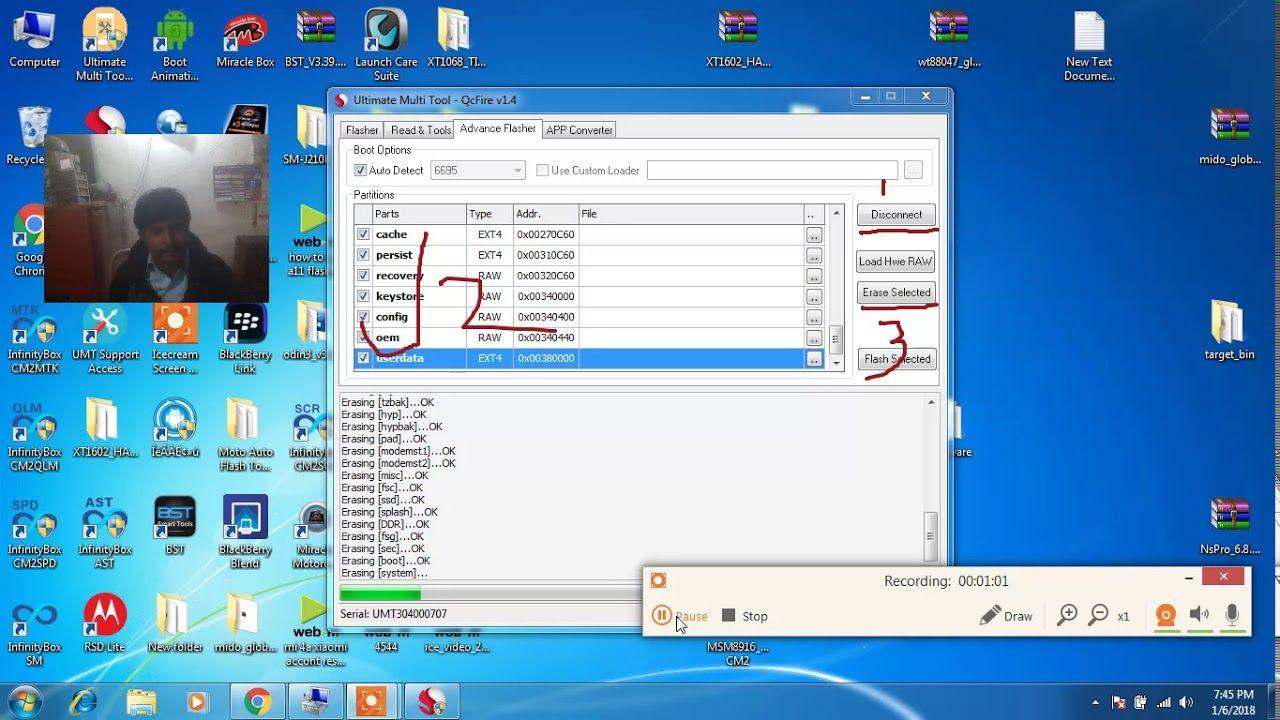Uncheck the userdata partition checkbox
1280x720 pixels.
click(363, 358)
